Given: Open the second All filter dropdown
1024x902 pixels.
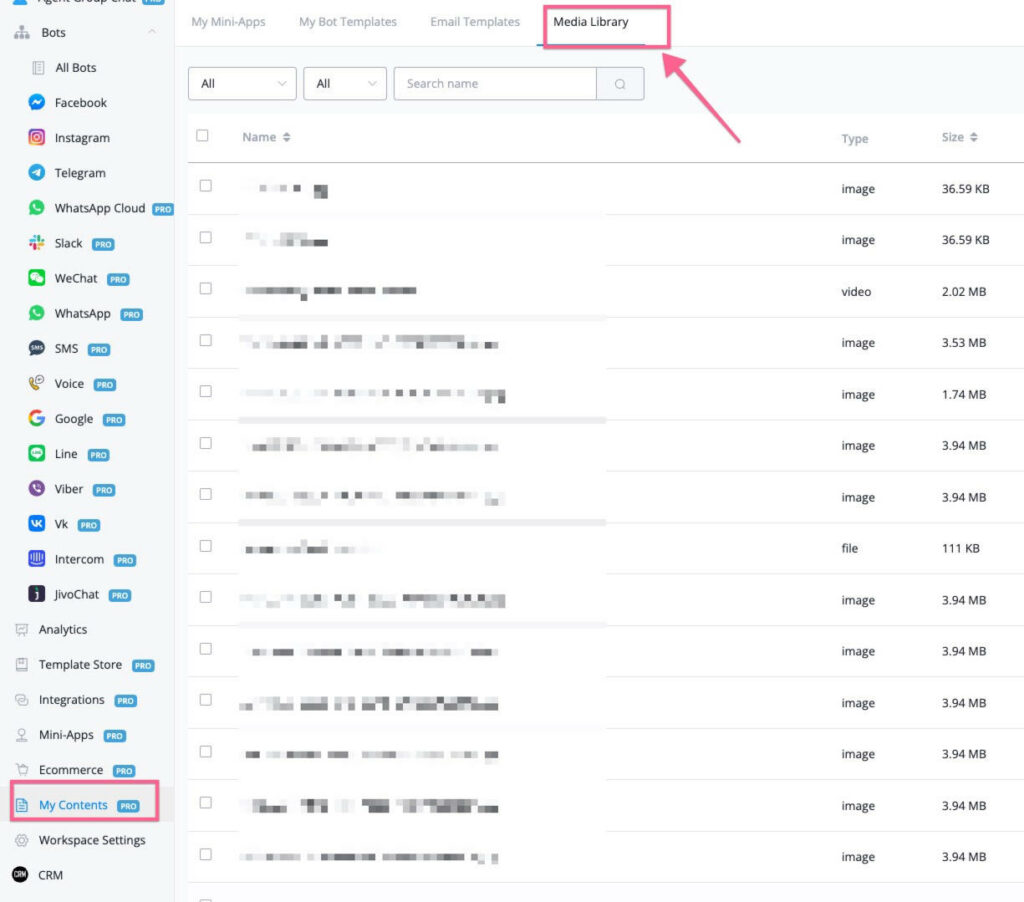Looking at the screenshot, I should point(344,84).
